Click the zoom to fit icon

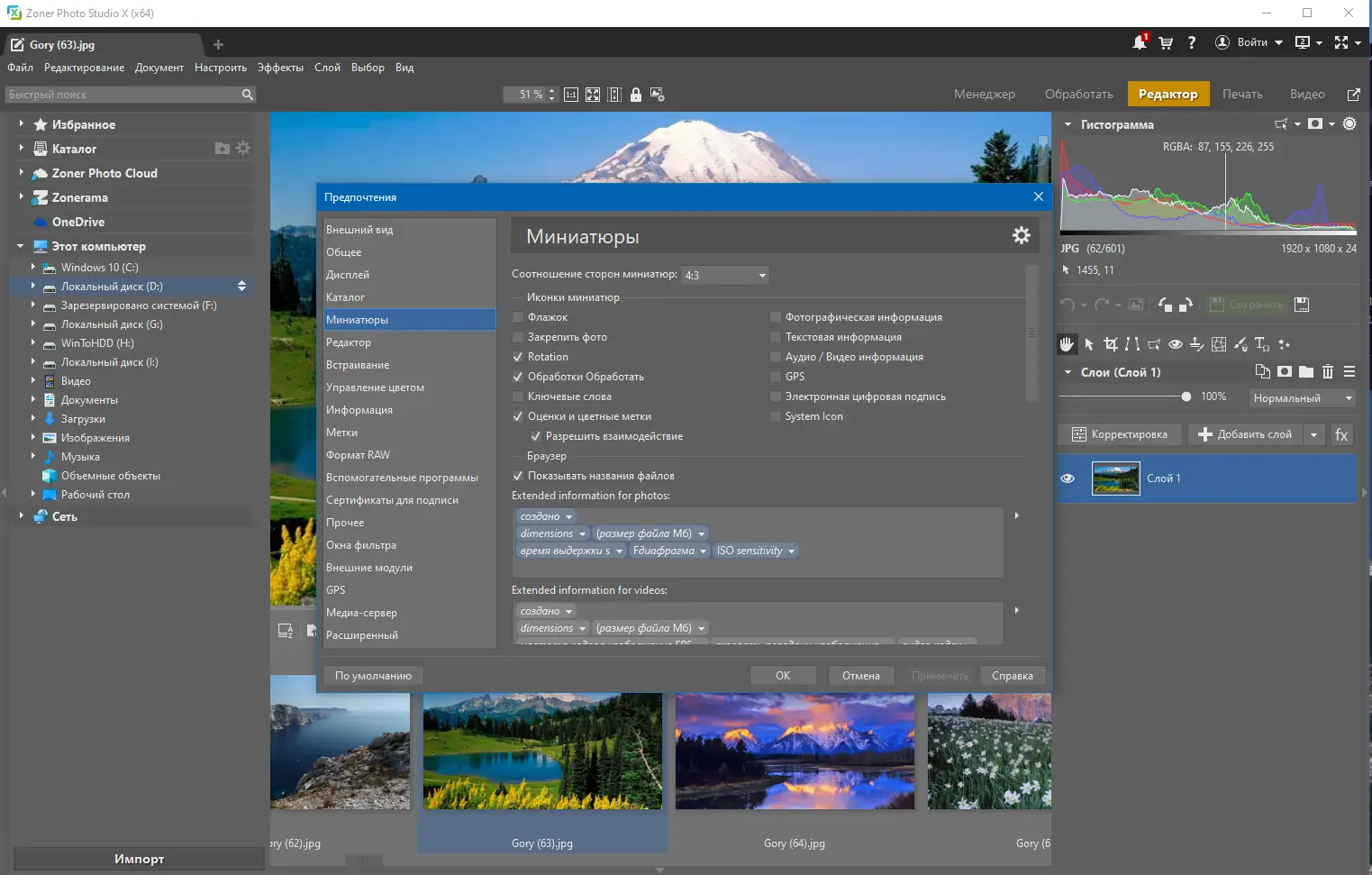592,94
